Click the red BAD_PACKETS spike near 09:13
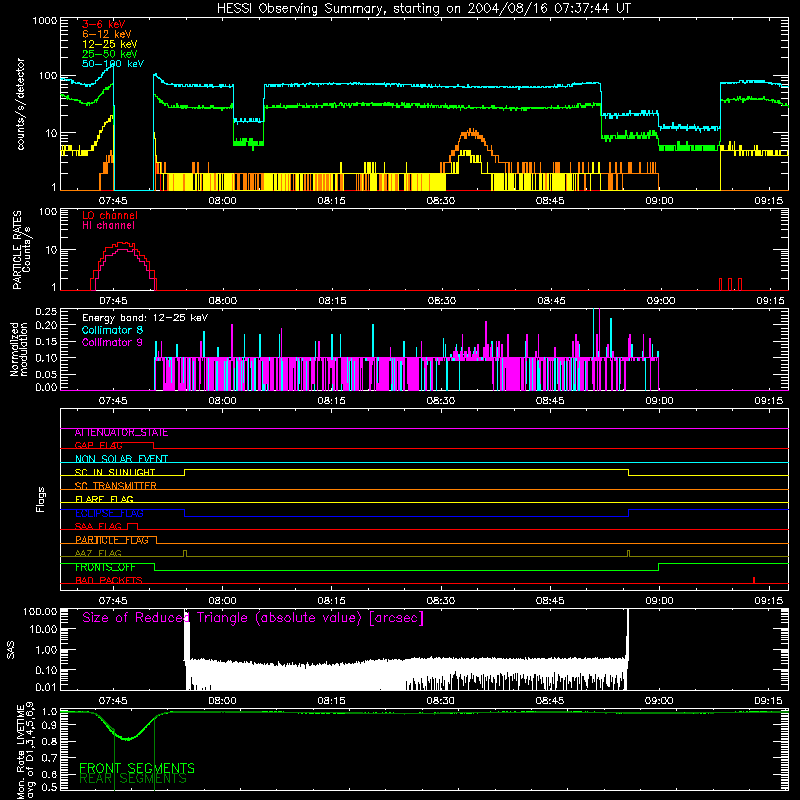The width and height of the screenshot is (800, 800). (x=754, y=580)
